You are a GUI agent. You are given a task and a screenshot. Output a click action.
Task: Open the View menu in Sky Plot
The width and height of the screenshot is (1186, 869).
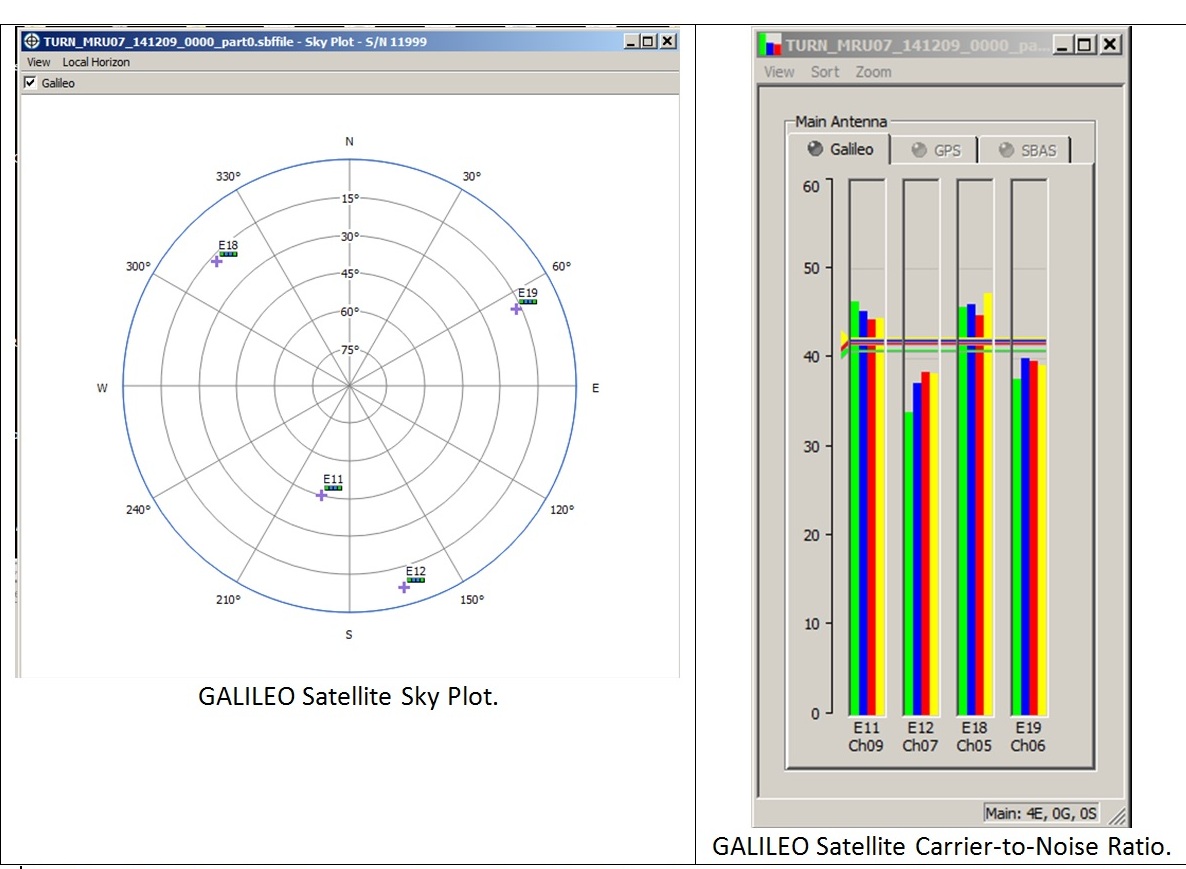pos(38,62)
